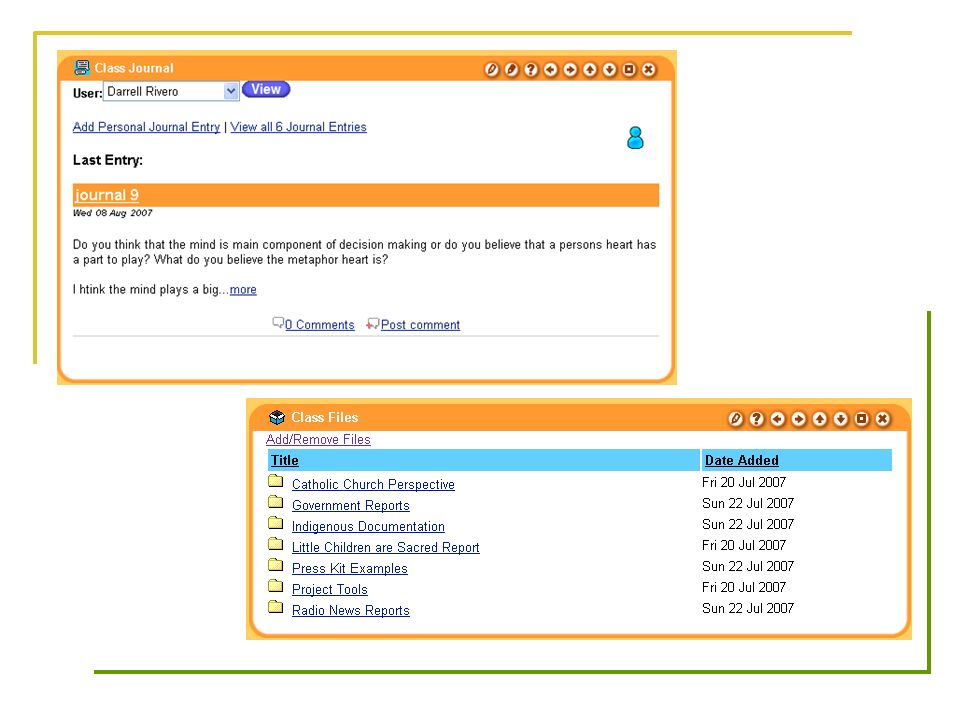960x720 pixels.
Task: Click the date beside Government Reports
Action: click(748, 503)
